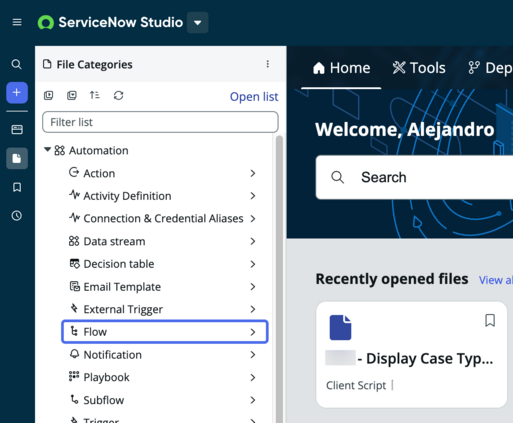Viewport: 513px width, 423px height.
Task: Expand the External Trigger chevron
Action: 253,309
